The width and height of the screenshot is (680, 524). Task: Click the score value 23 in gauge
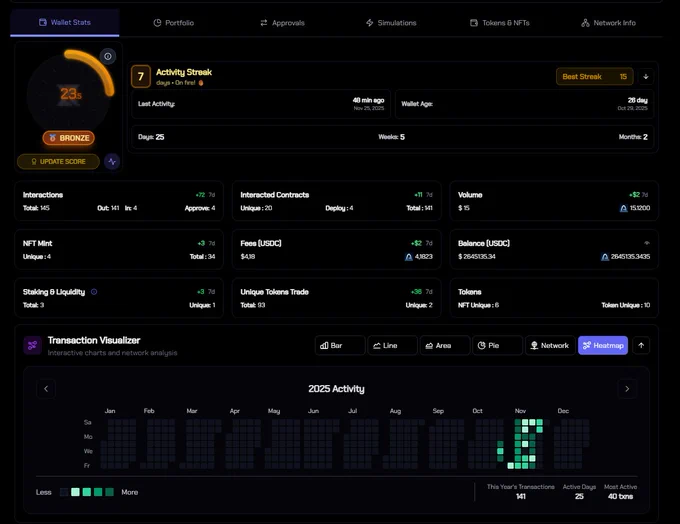70,94
